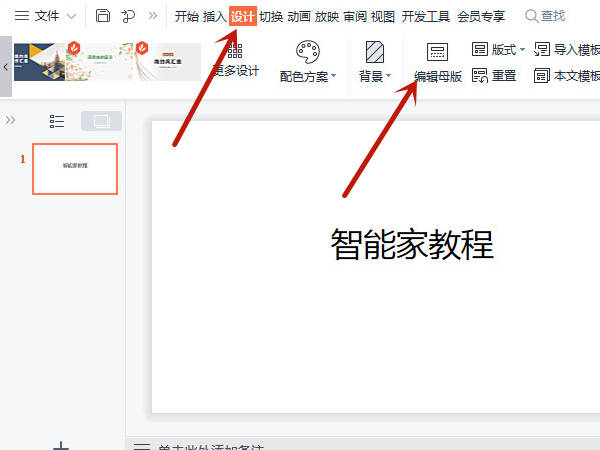Open the 开发工具 tab
Image resolution: width=600 pixels, height=450 pixels.
click(x=426, y=16)
